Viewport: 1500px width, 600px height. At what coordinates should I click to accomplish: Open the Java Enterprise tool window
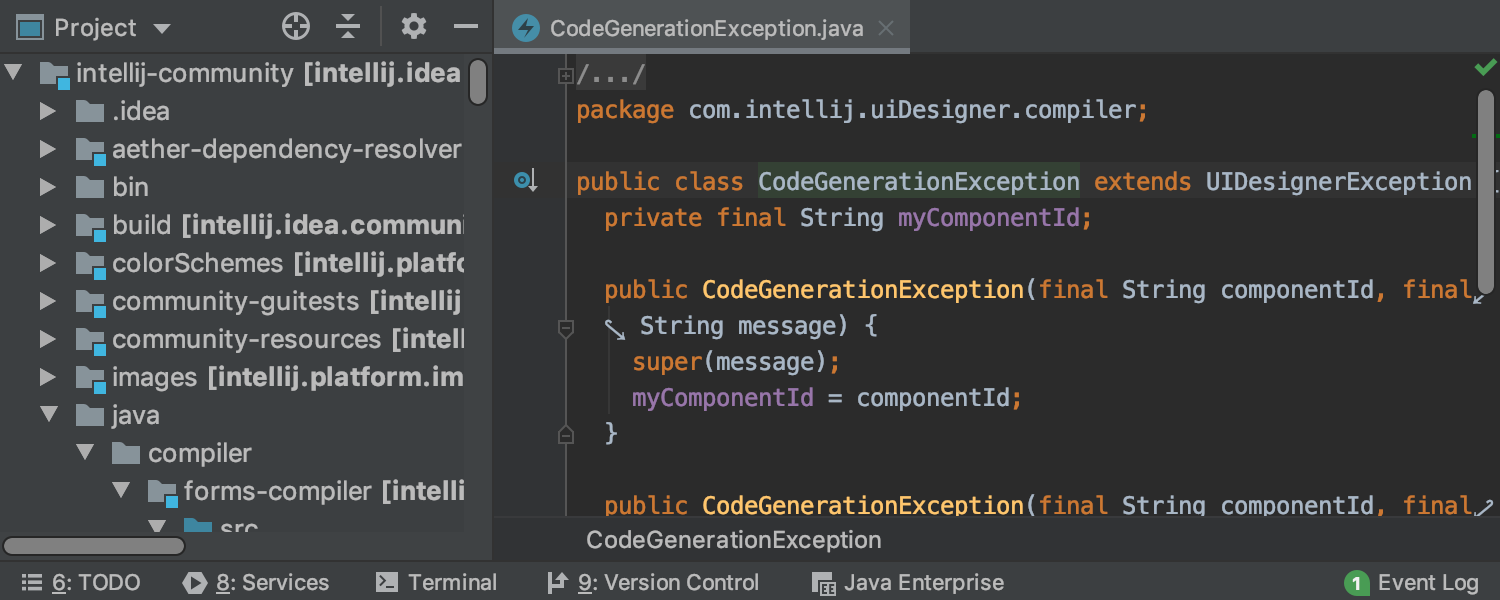coord(906,582)
